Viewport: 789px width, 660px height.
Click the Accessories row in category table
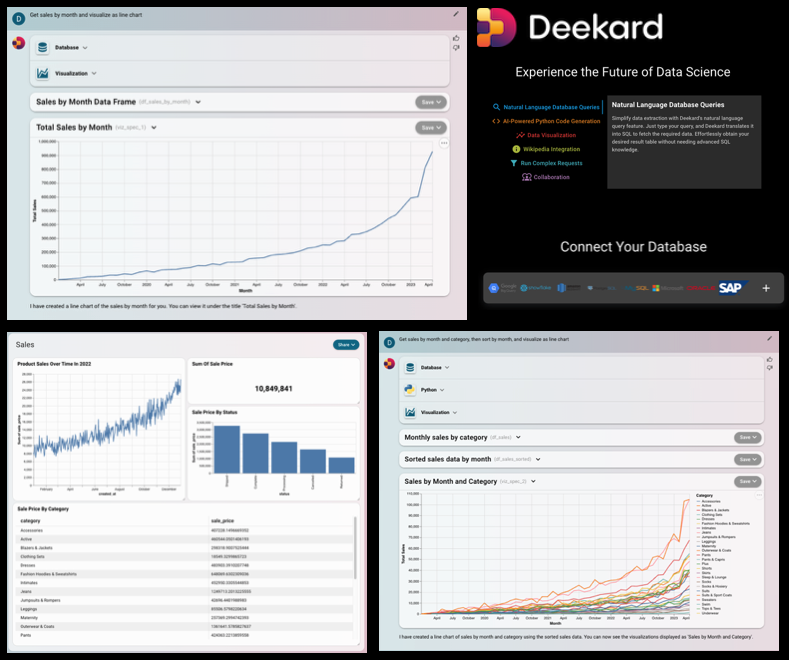(186, 530)
